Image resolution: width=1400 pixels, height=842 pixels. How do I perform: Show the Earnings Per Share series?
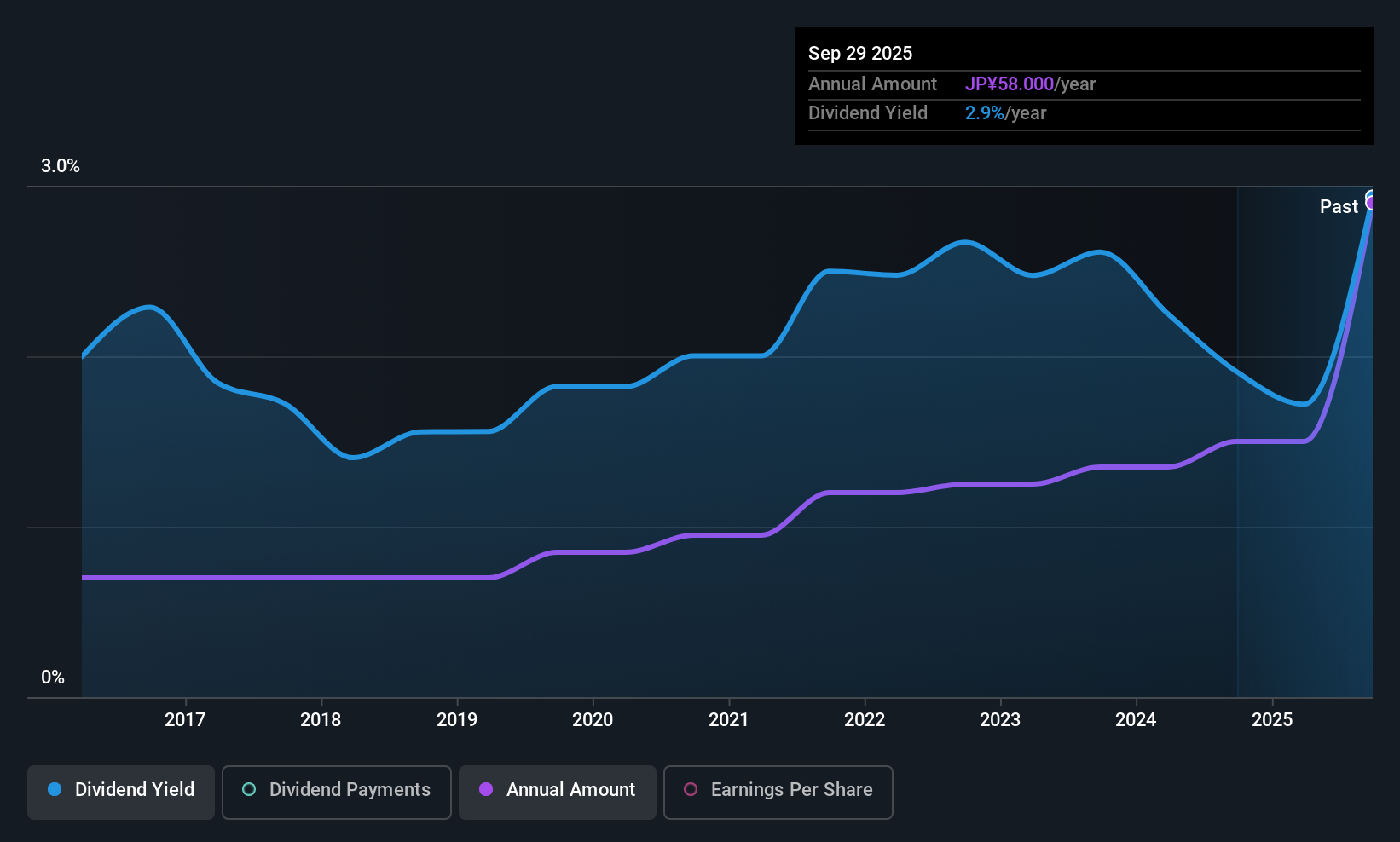pos(778,792)
